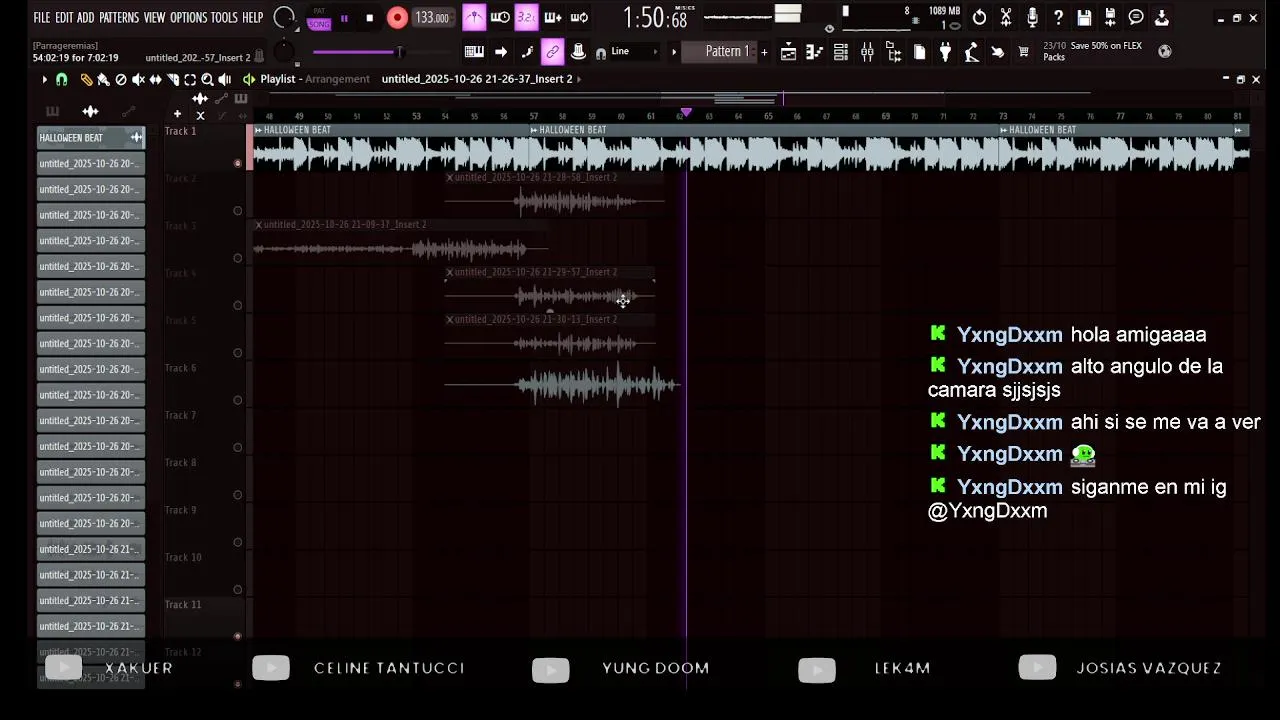Open the playlist options arrow menu
The image size is (1280, 720).
pyautogui.click(x=44, y=79)
